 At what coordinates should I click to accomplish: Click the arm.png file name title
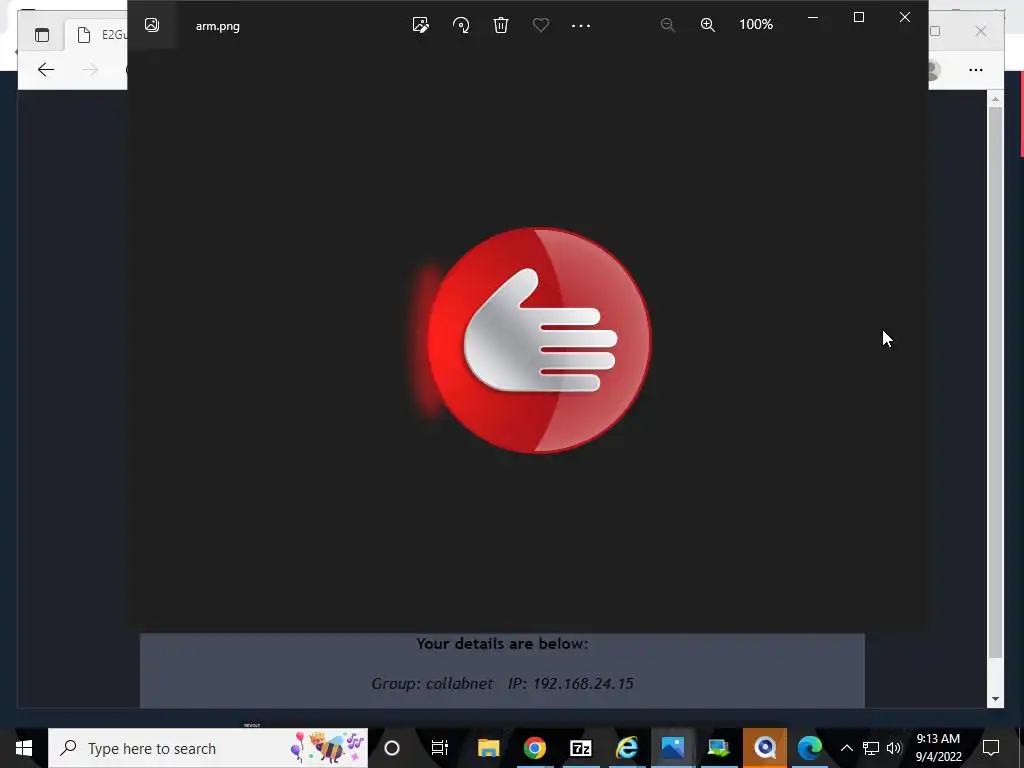pyautogui.click(x=217, y=26)
